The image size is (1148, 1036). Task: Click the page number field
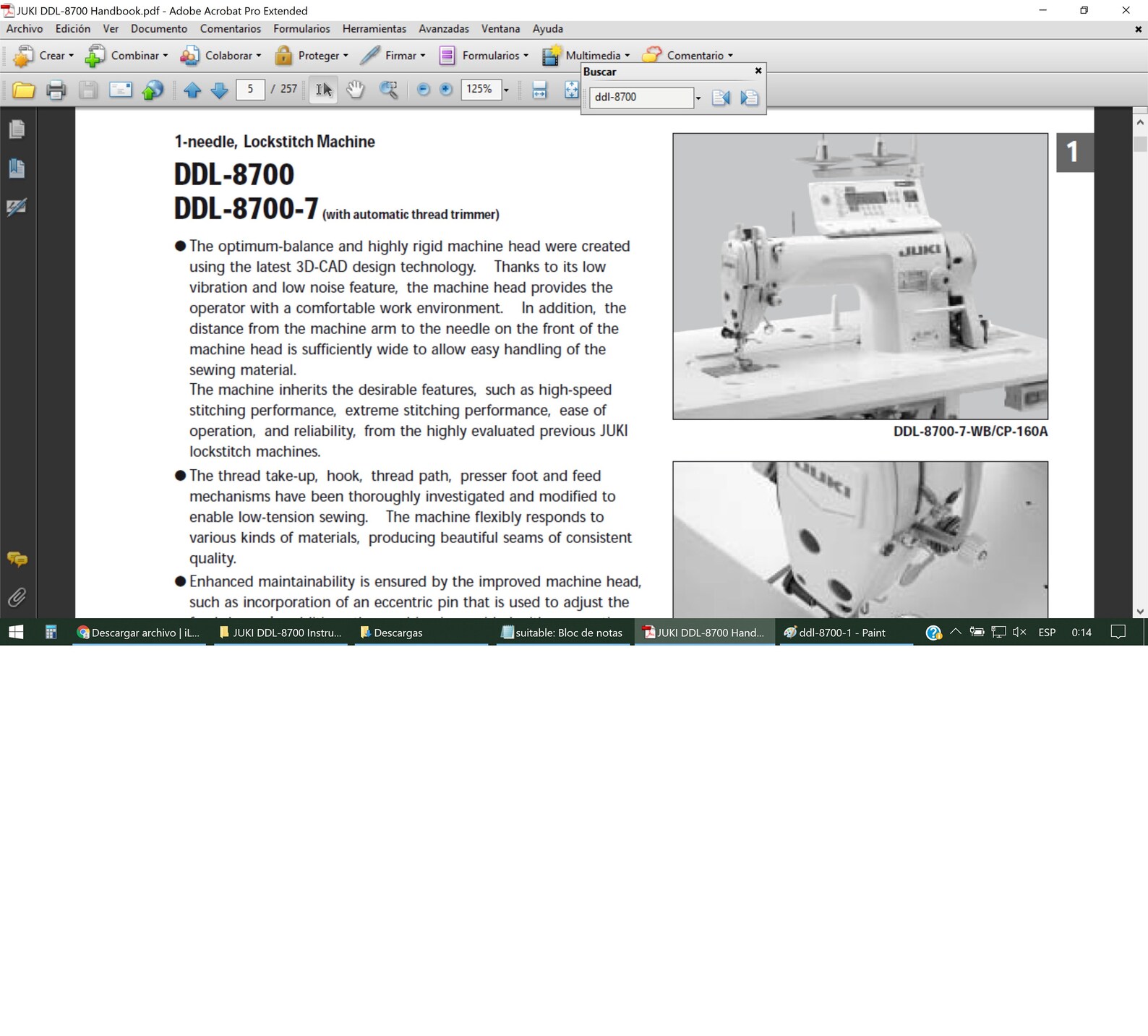pos(250,89)
